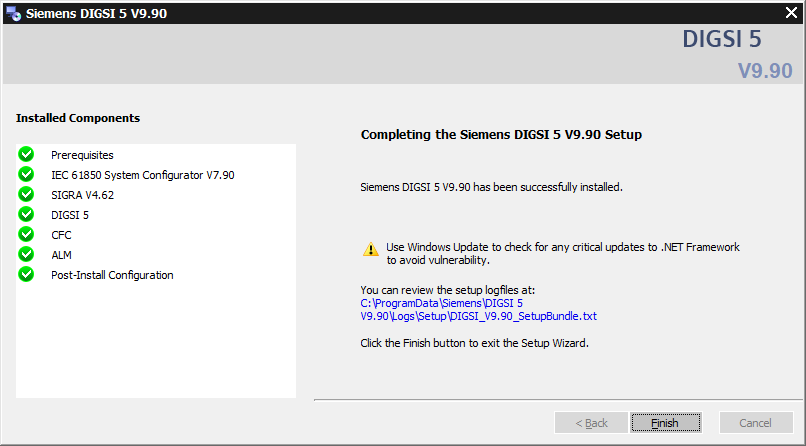Select the Post-Install Configuration item
The width and height of the screenshot is (806, 446).
pyautogui.click(x=112, y=275)
